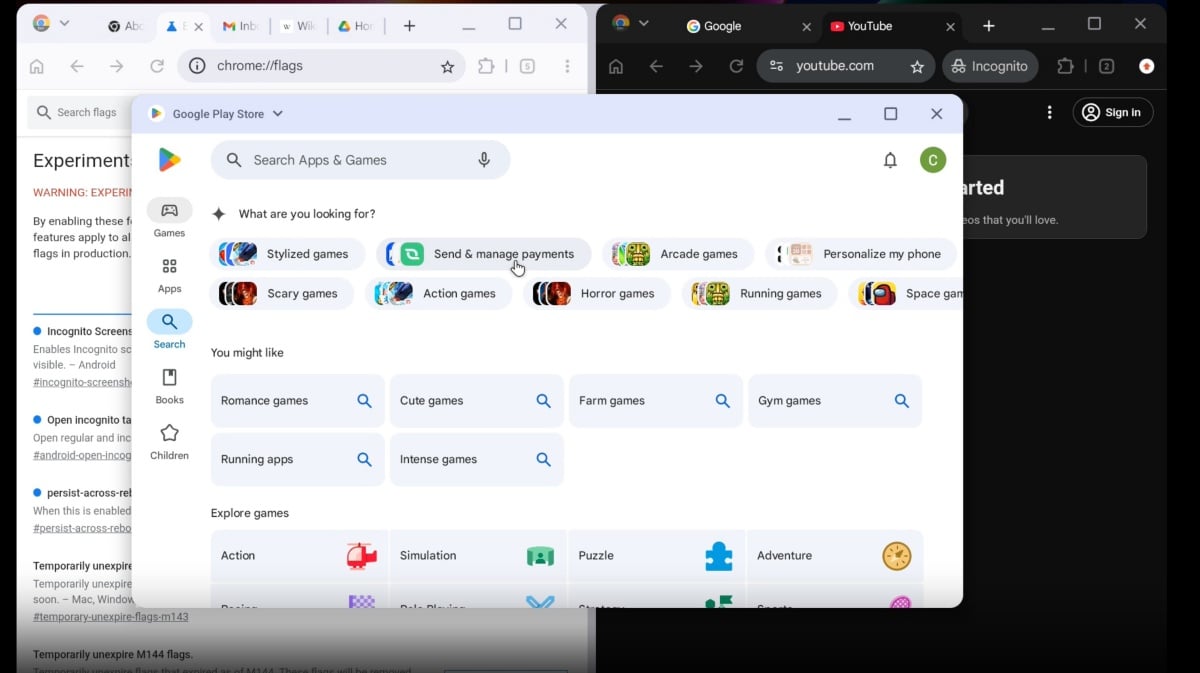Open the Books section in Play Store sidebar
Image resolution: width=1200 pixels, height=673 pixels.
pyautogui.click(x=169, y=385)
